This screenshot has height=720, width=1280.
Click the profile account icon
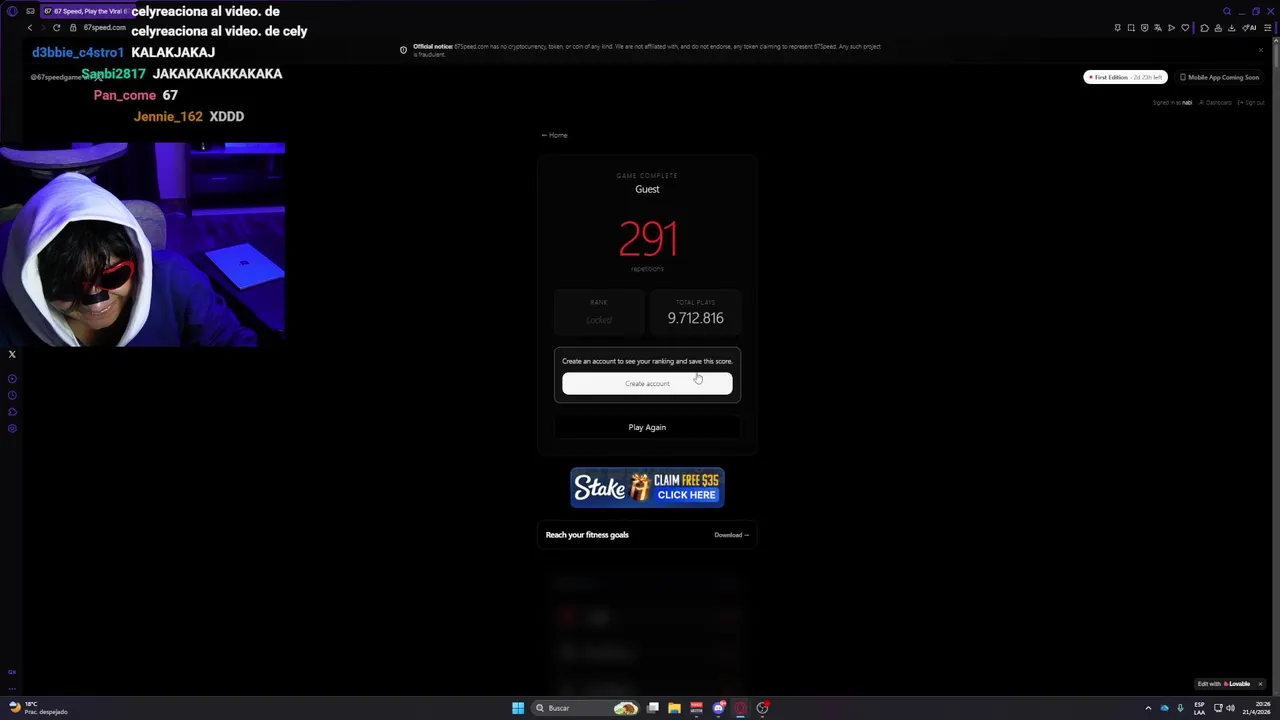pyautogui.click(x=1218, y=28)
